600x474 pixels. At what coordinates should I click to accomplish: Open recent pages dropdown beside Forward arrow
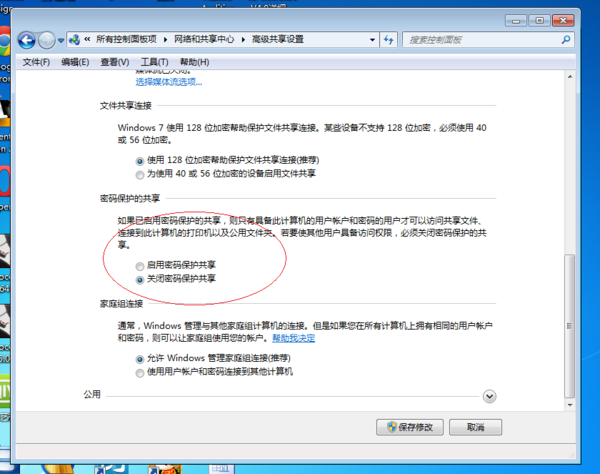click(x=61, y=40)
